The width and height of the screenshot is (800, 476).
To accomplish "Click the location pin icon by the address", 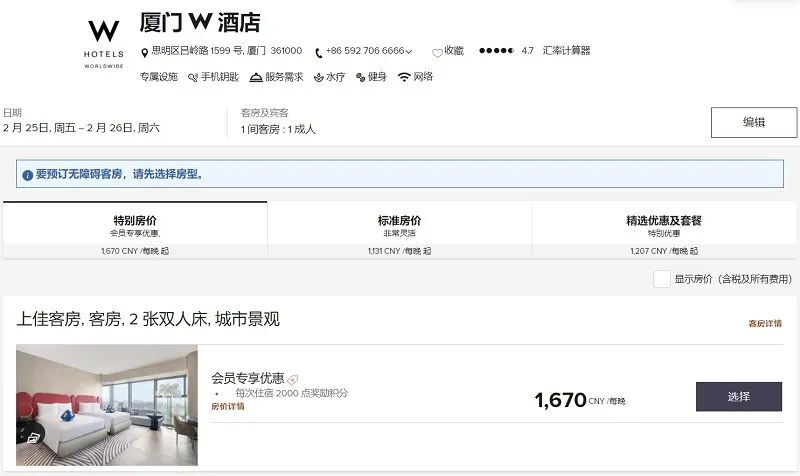I will click(144, 53).
